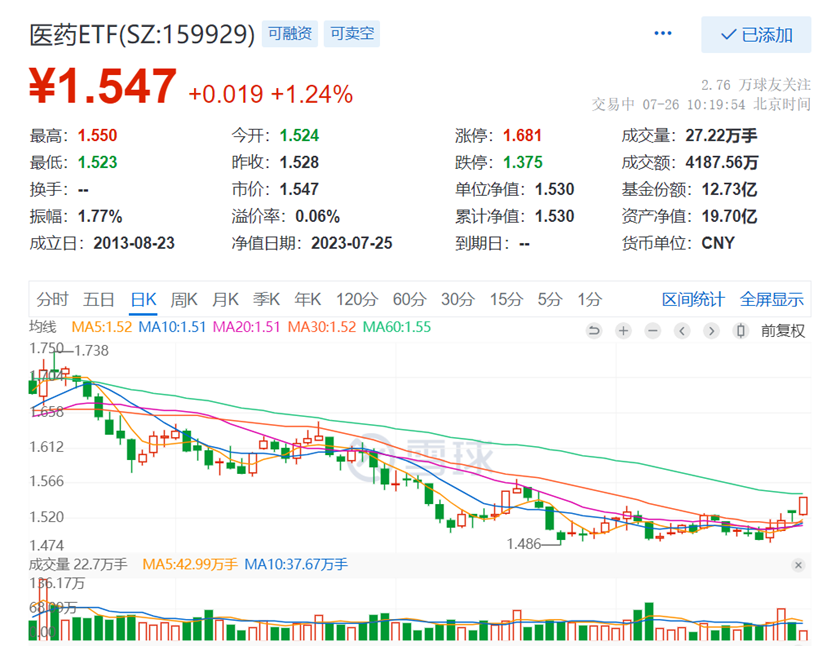831x646 pixels.
Task: Click the 成交量 value 27.22万手
Action: (721, 136)
